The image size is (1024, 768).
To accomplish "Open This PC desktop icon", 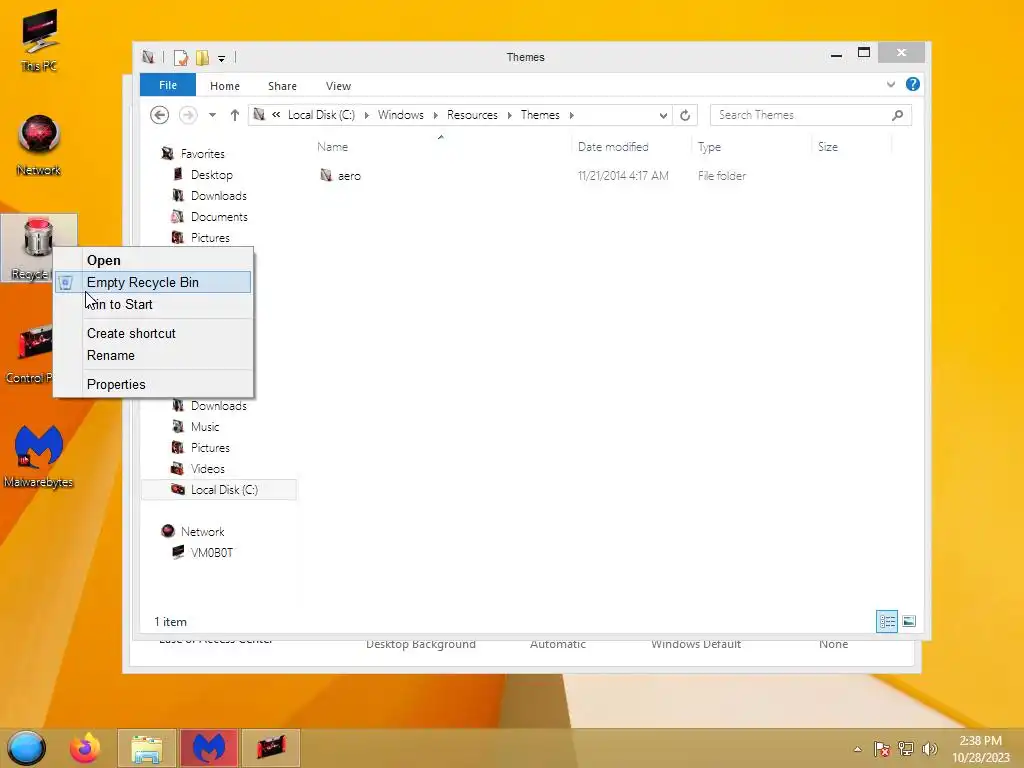I will (x=39, y=40).
